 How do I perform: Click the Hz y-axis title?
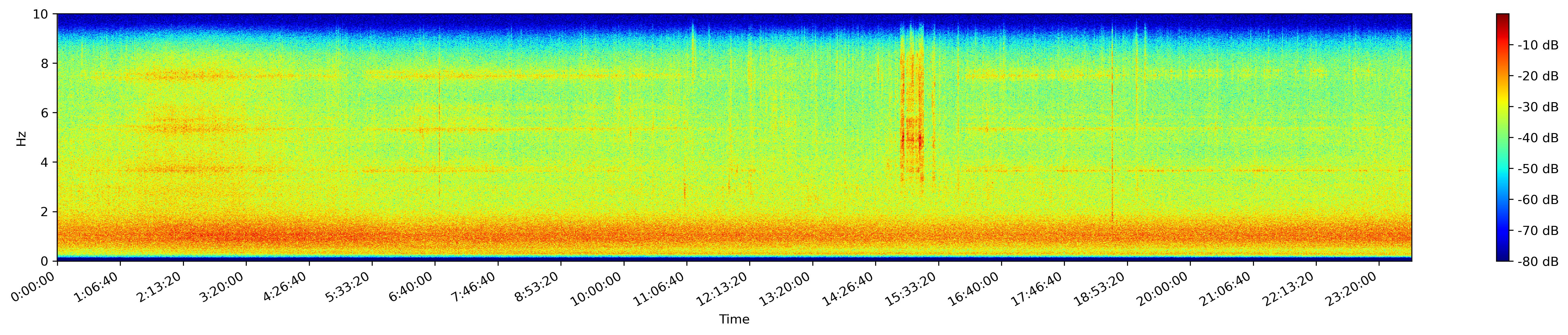[x=21, y=138]
